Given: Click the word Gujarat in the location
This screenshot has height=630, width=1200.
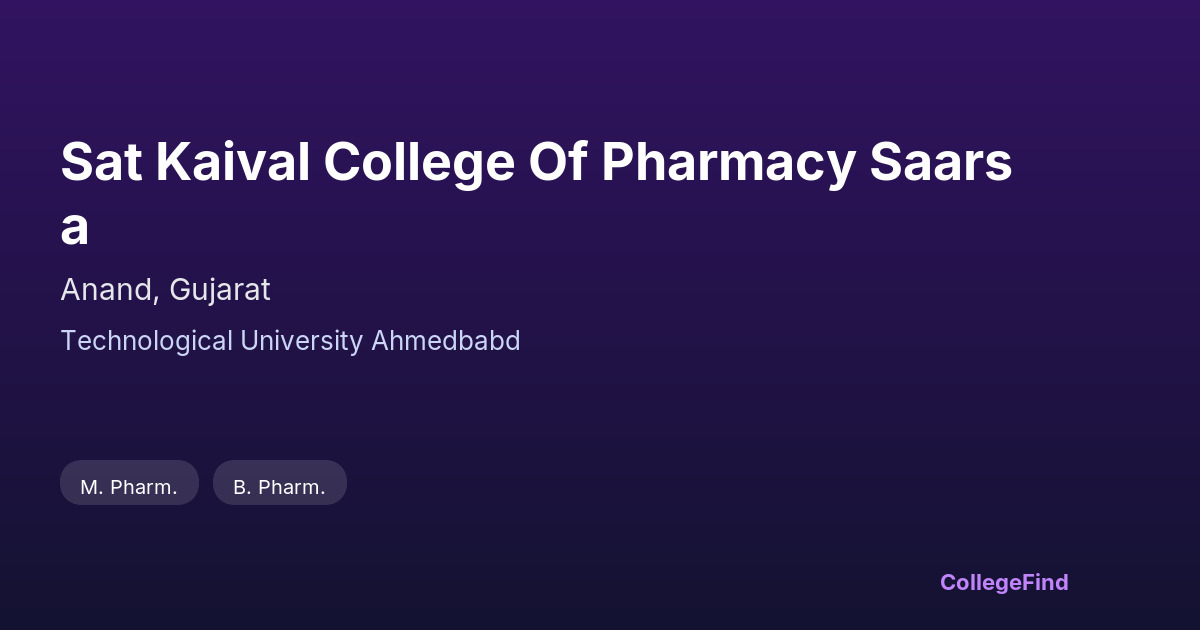Looking at the screenshot, I should click(x=220, y=290).
